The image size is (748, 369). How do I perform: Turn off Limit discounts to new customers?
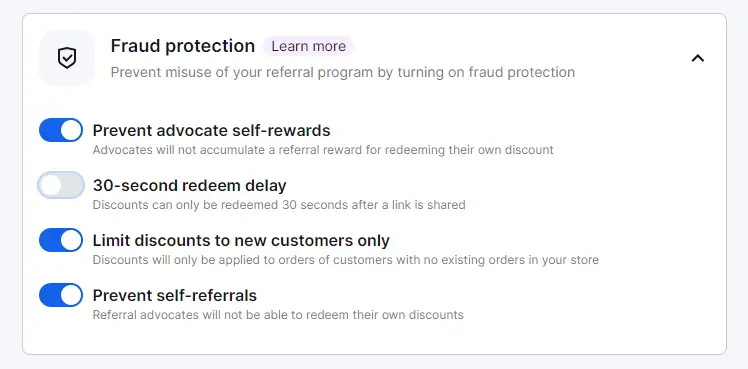click(61, 240)
